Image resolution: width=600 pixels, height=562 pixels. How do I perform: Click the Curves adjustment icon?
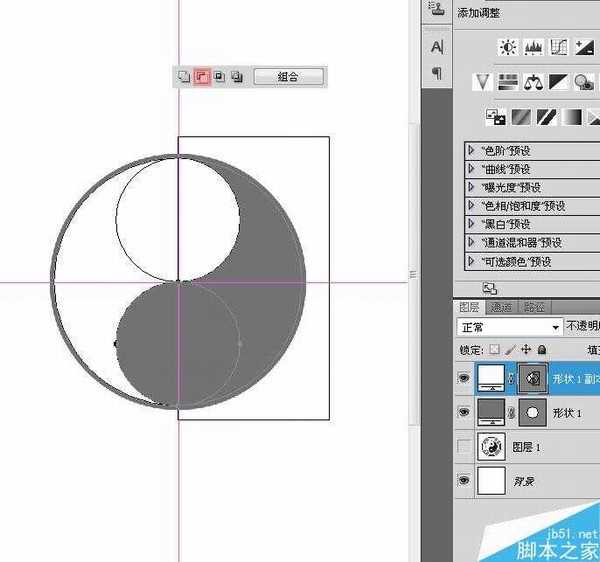click(x=559, y=48)
